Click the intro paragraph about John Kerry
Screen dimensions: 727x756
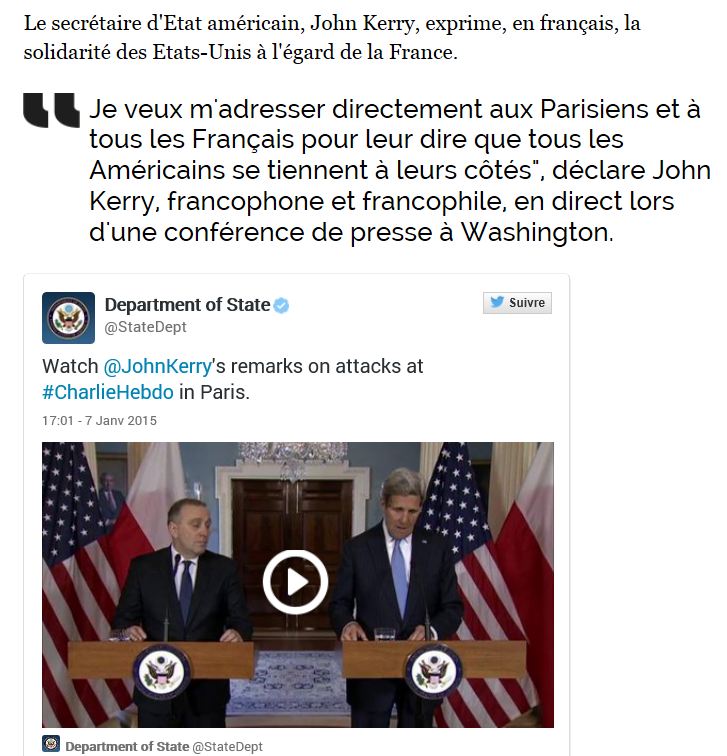(332, 38)
